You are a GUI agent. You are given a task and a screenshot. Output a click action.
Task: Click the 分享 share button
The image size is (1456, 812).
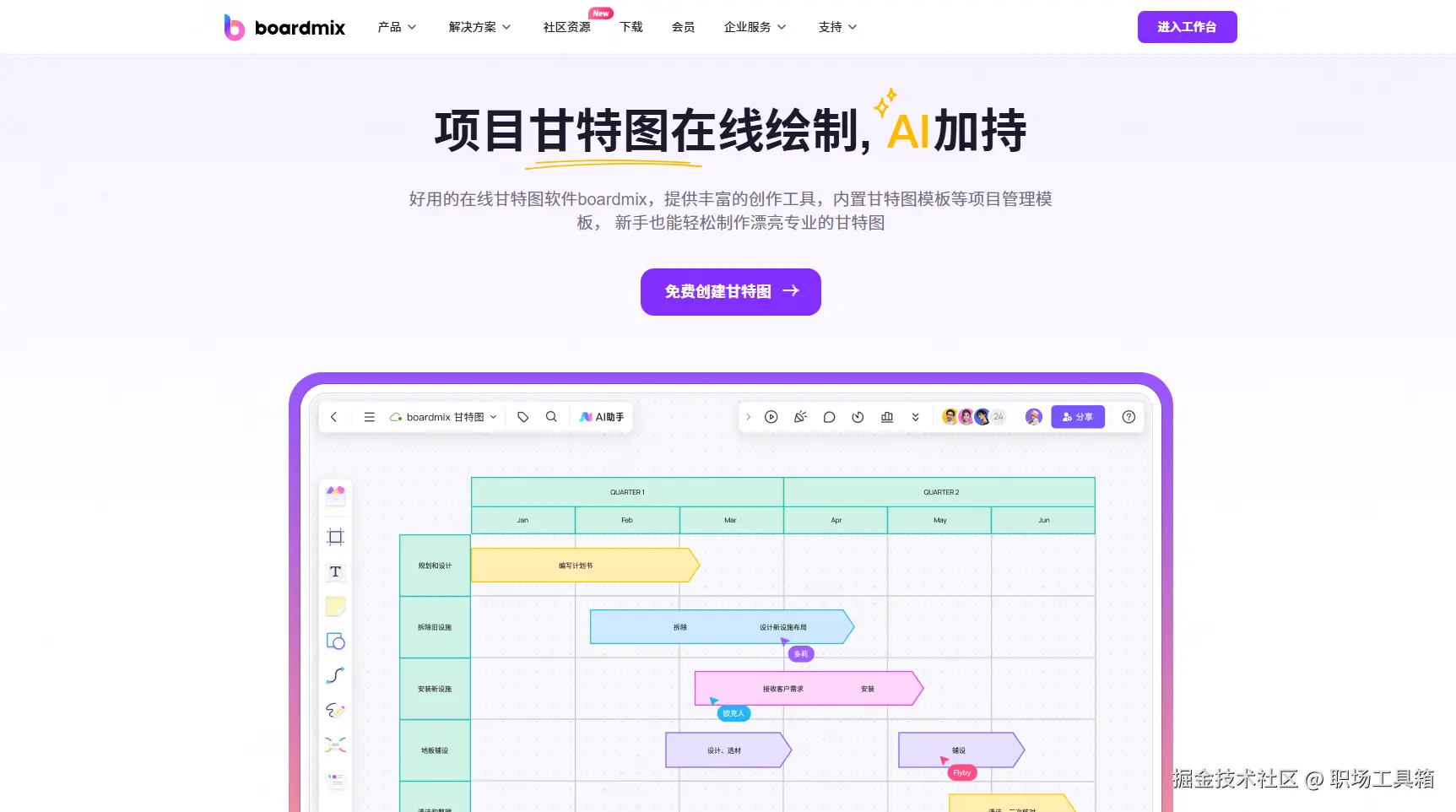click(x=1078, y=417)
